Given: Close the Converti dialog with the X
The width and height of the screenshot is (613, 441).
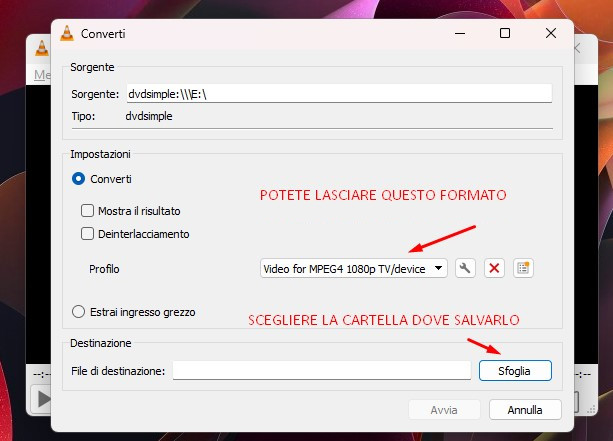Looking at the screenshot, I should (x=551, y=34).
